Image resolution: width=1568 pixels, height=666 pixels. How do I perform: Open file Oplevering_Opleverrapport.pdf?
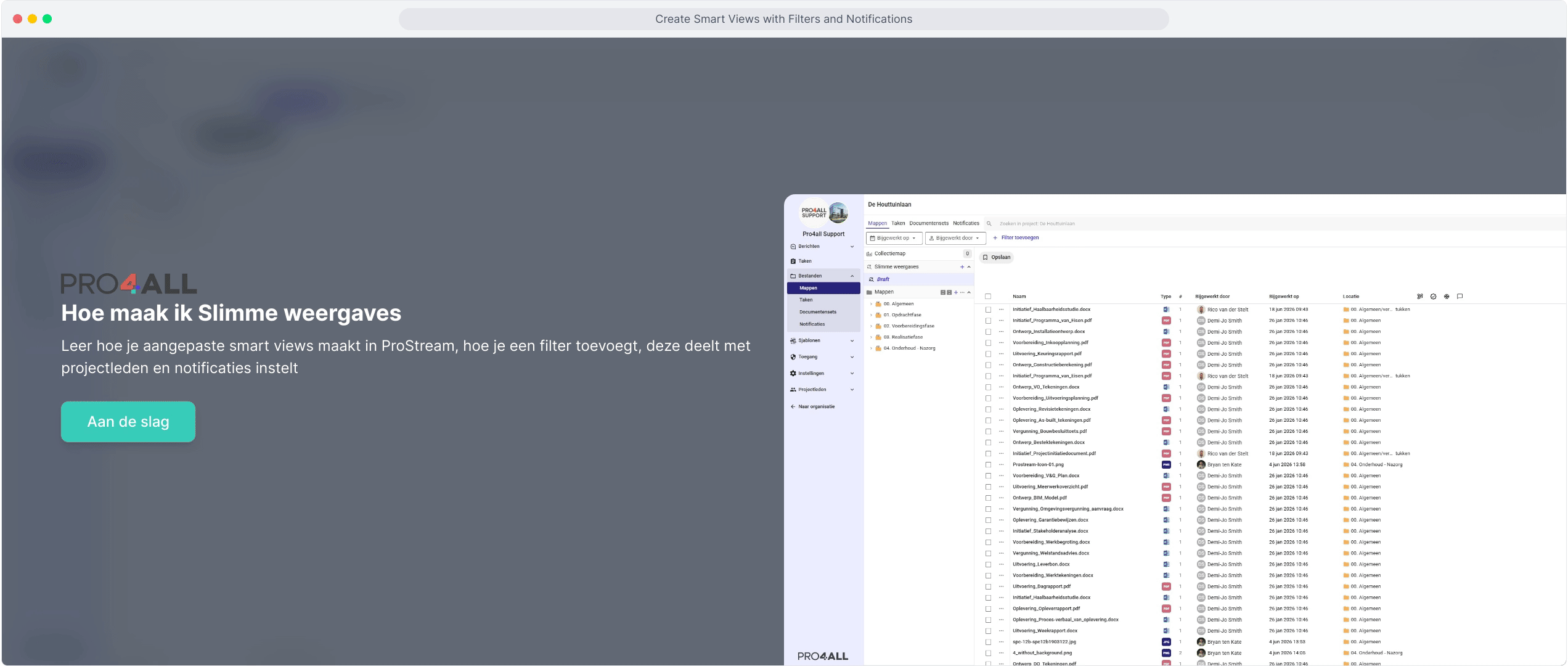tap(1047, 609)
